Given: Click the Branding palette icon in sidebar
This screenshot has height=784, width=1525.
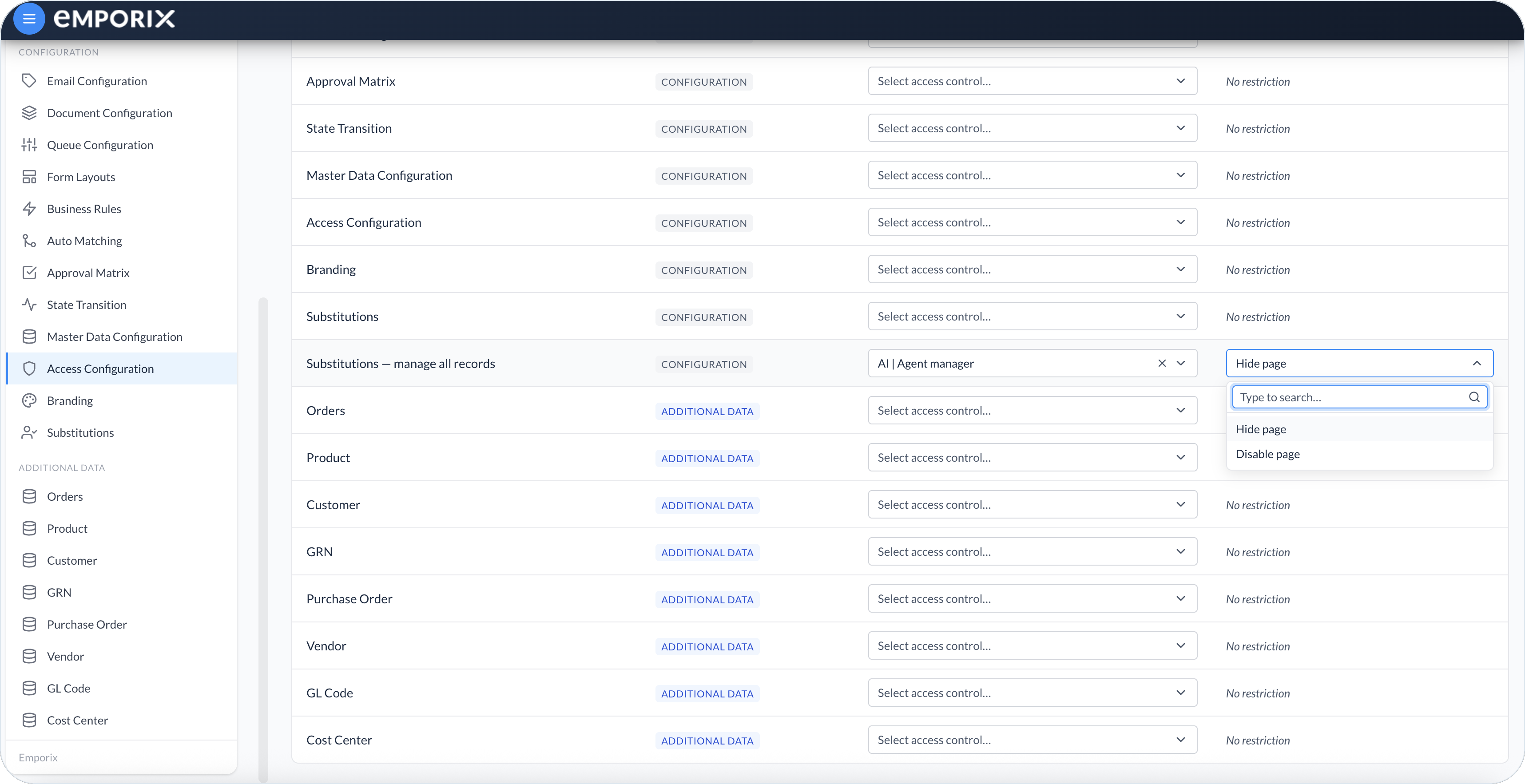Looking at the screenshot, I should pyautogui.click(x=29, y=400).
